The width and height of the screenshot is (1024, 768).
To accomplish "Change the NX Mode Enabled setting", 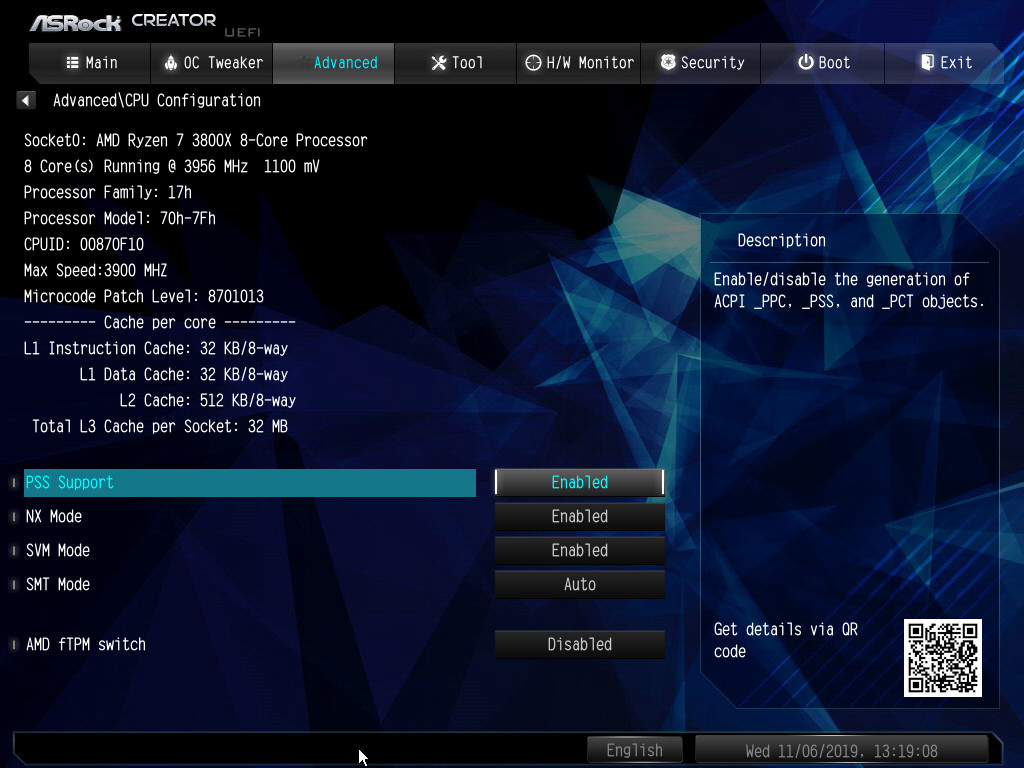I will click(x=580, y=516).
